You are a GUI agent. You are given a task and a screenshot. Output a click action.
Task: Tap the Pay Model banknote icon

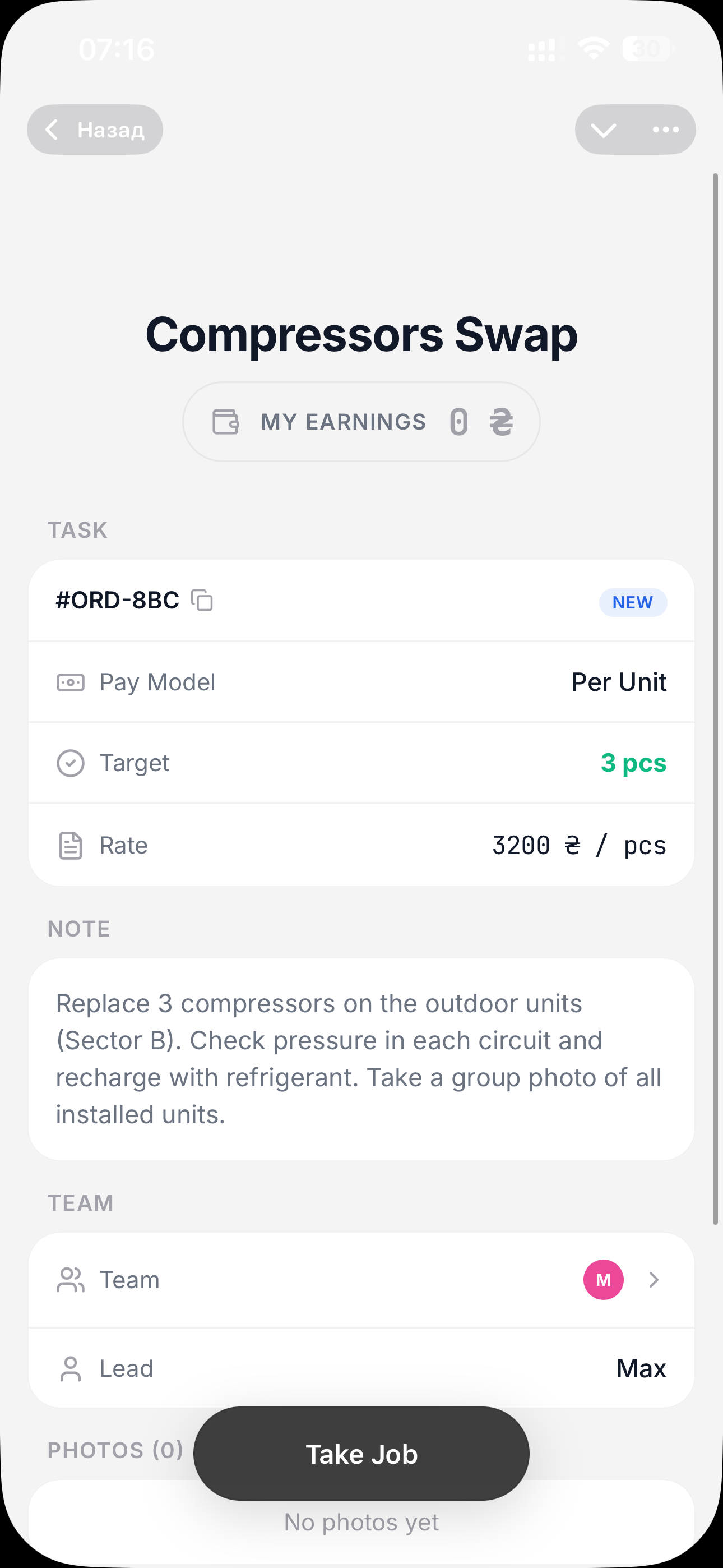71,682
